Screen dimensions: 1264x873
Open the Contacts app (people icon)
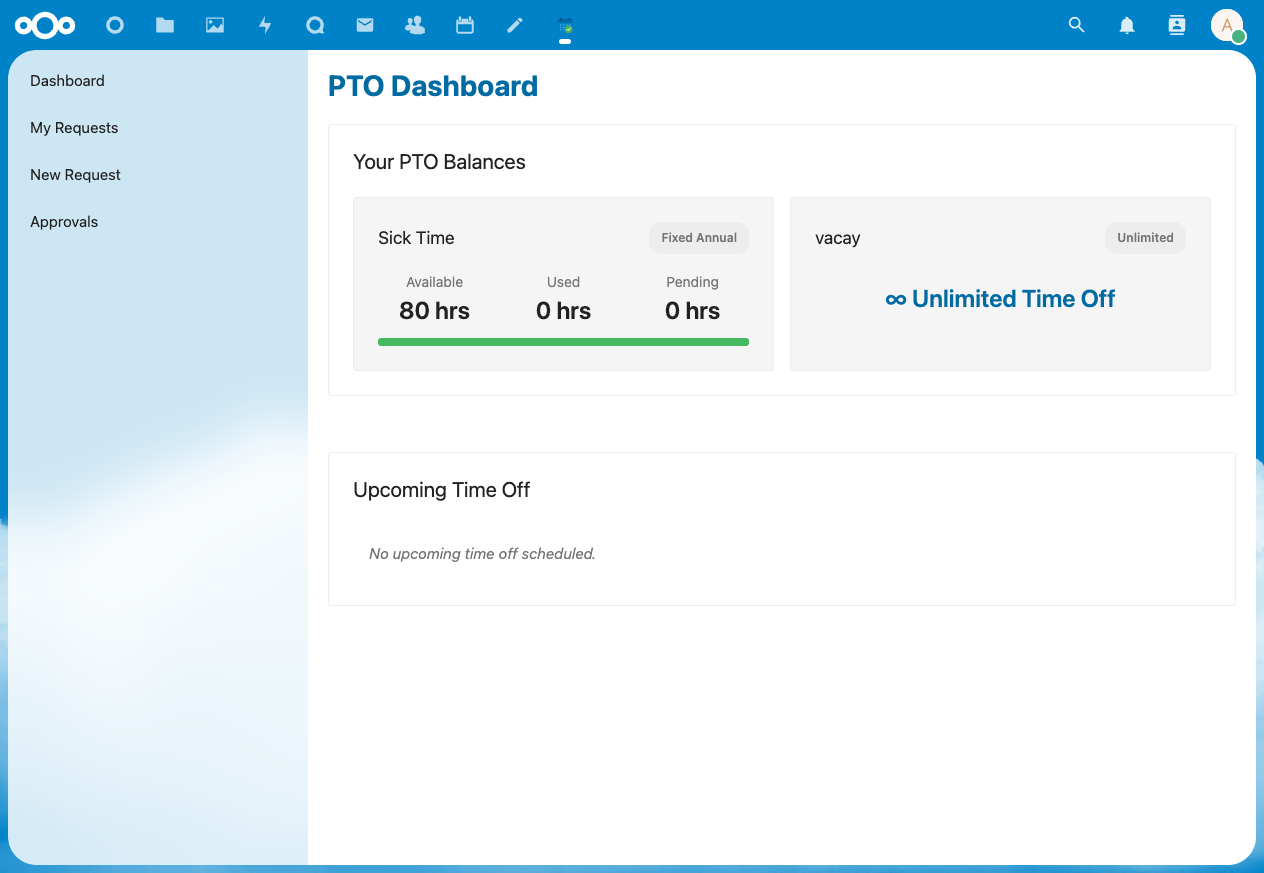click(415, 25)
